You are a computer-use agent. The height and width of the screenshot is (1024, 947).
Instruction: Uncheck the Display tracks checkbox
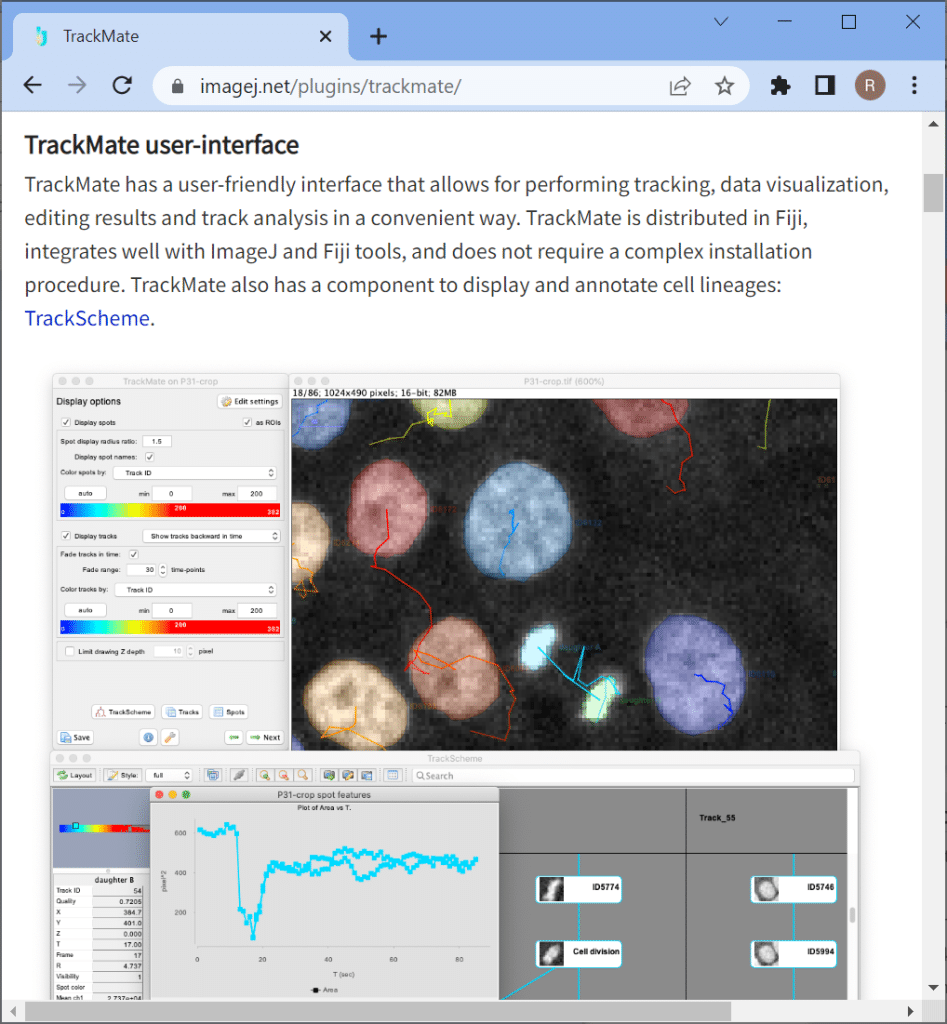tap(67, 536)
